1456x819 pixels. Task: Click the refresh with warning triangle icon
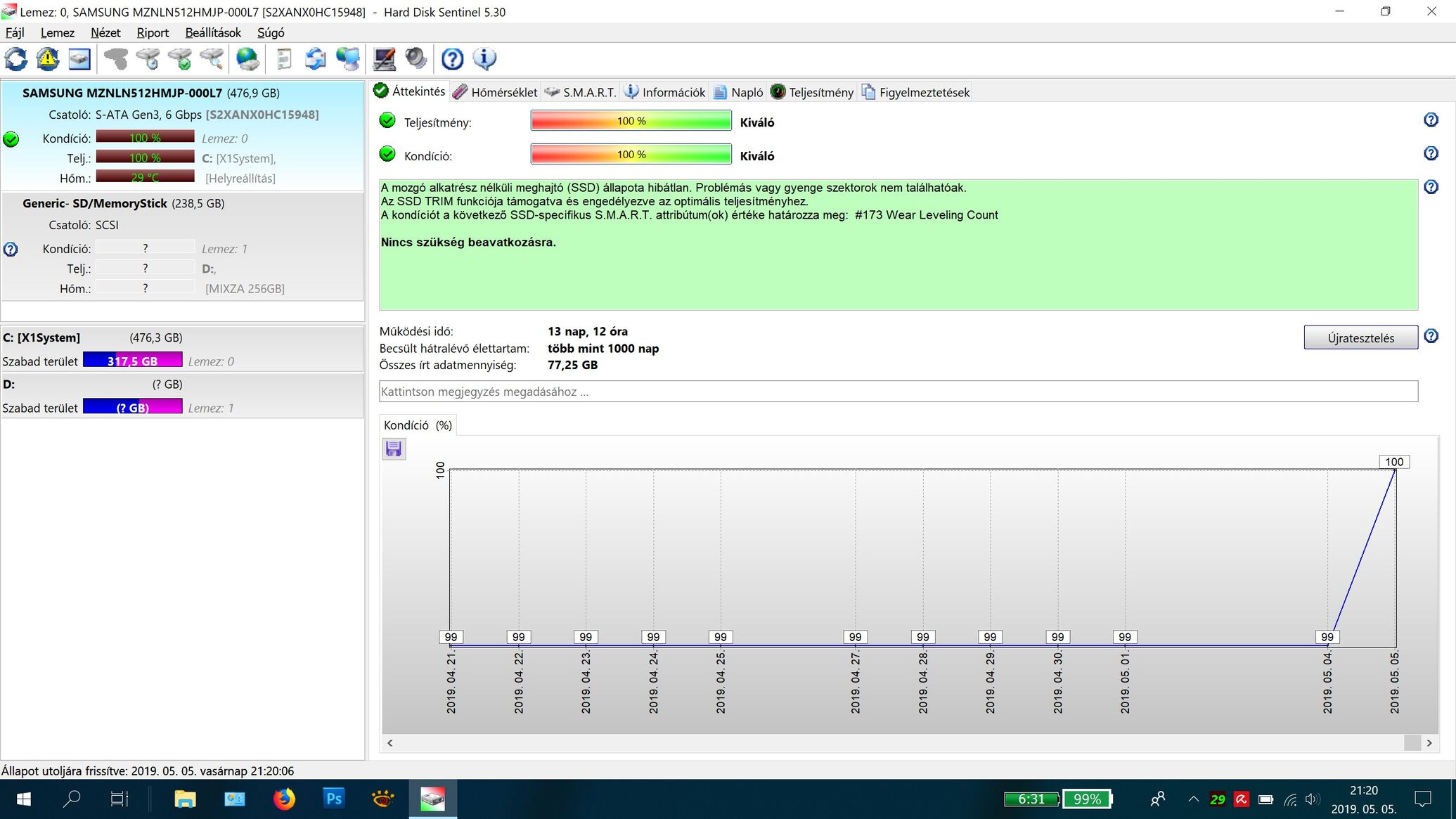click(x=48, y=59)
